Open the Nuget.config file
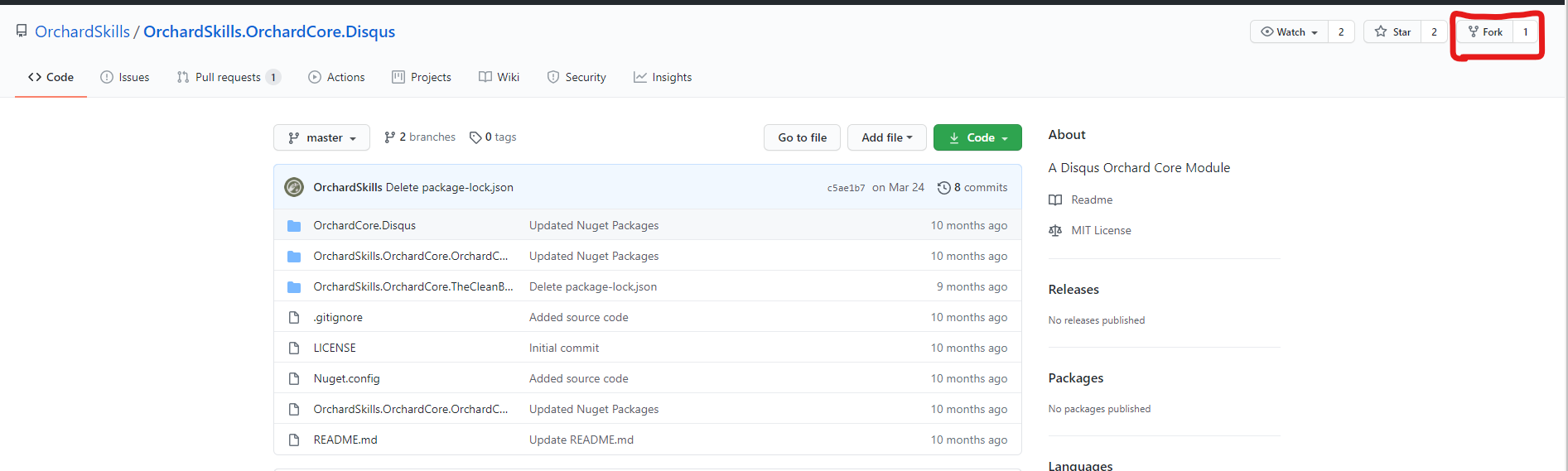Screen dimensions: 1568x471 [x=346, y=378]
